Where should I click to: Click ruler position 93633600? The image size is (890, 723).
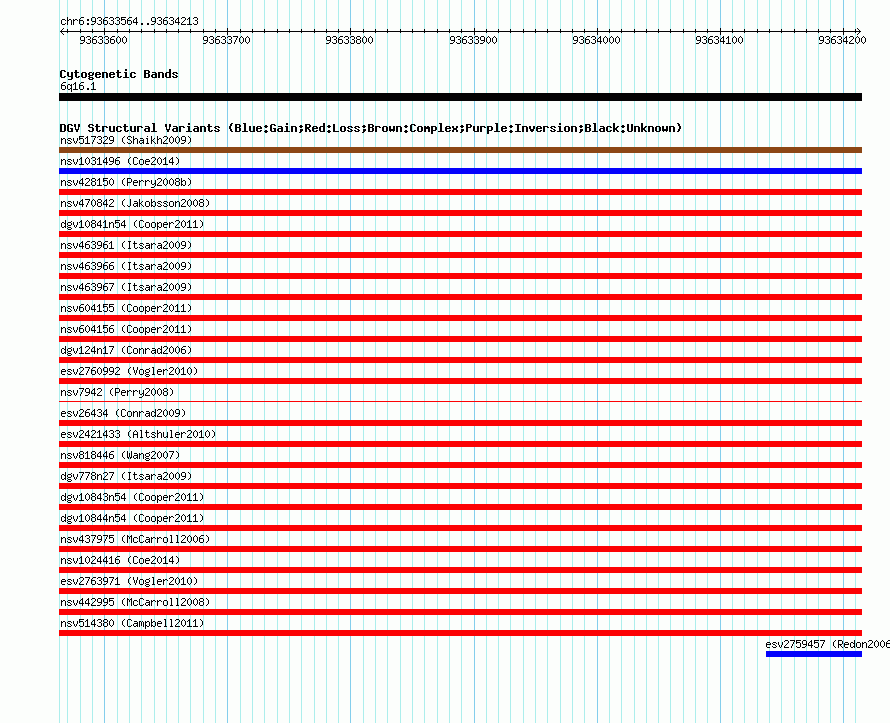pos(103,40)
